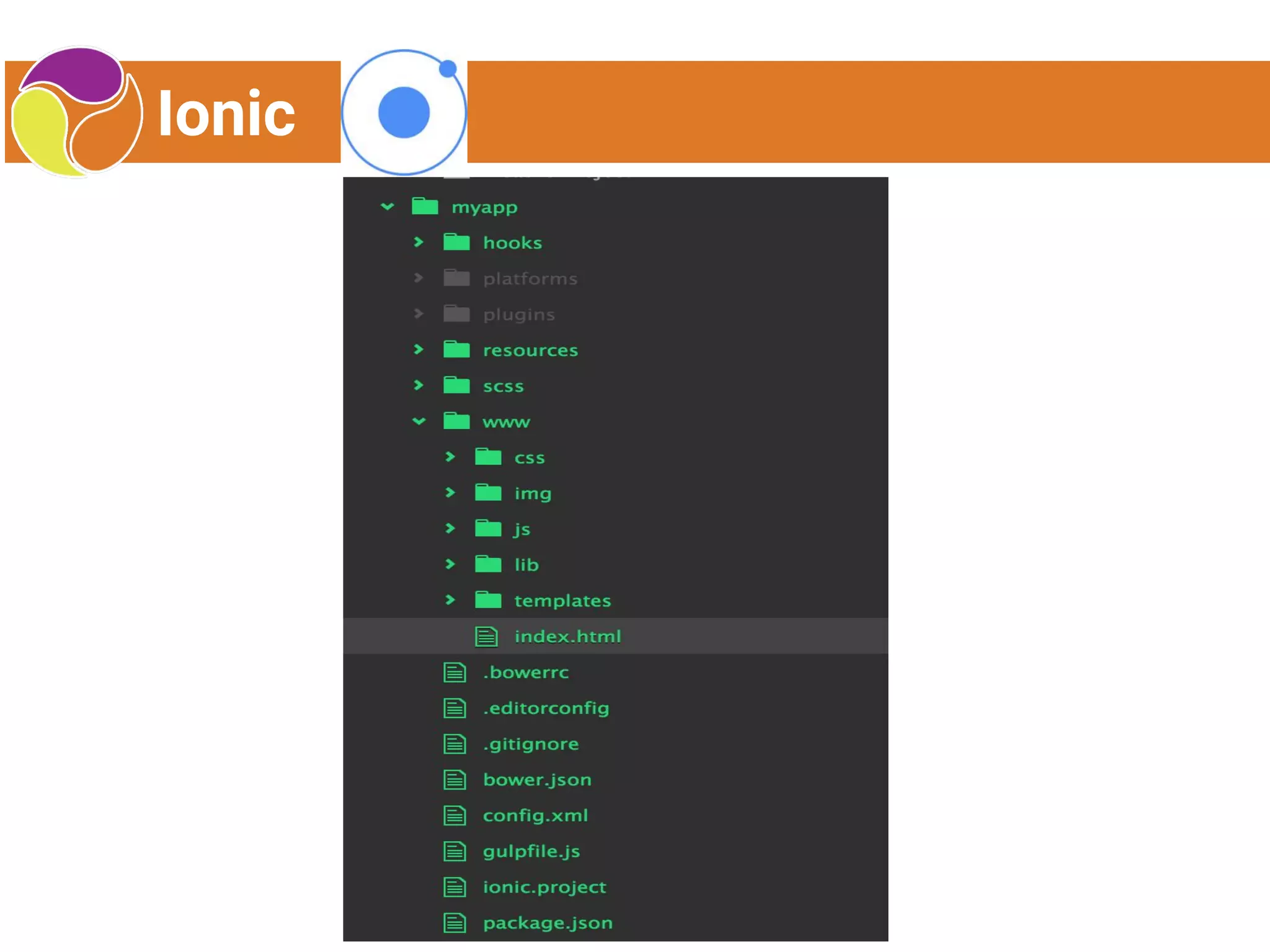Select the 'templates' folder name
1270x952 pixels.
[562, 601]
